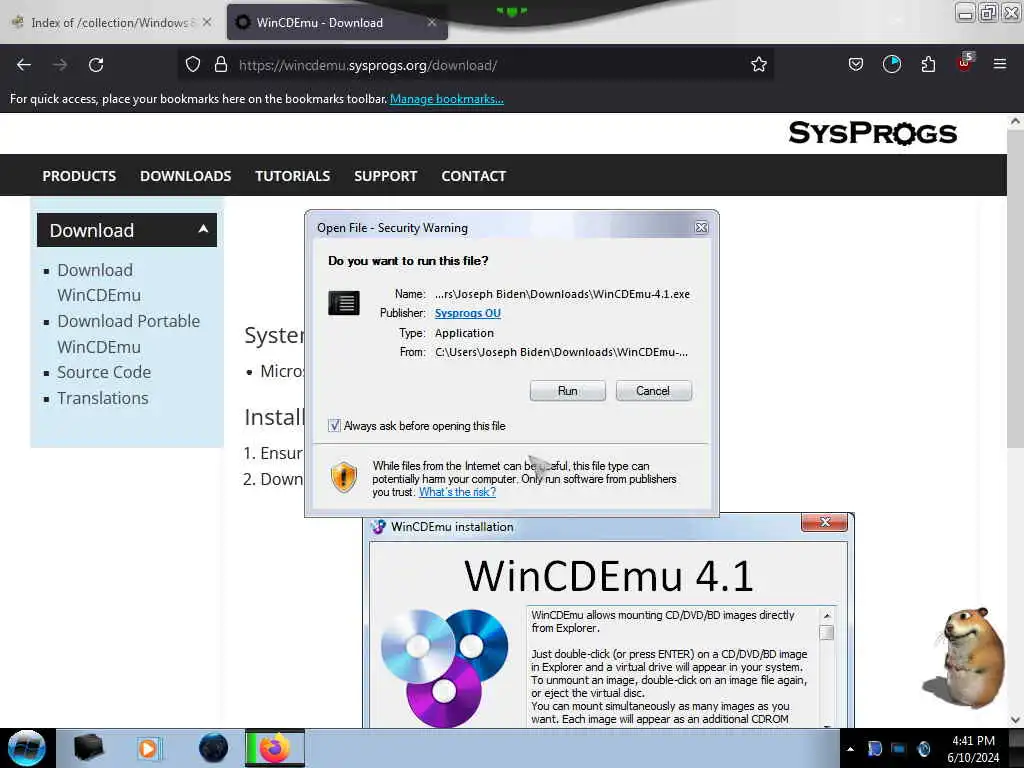Open the clock showing 4:41 PM
The width and height of the screenshot is (1024, 768).
tap(973, 748)
